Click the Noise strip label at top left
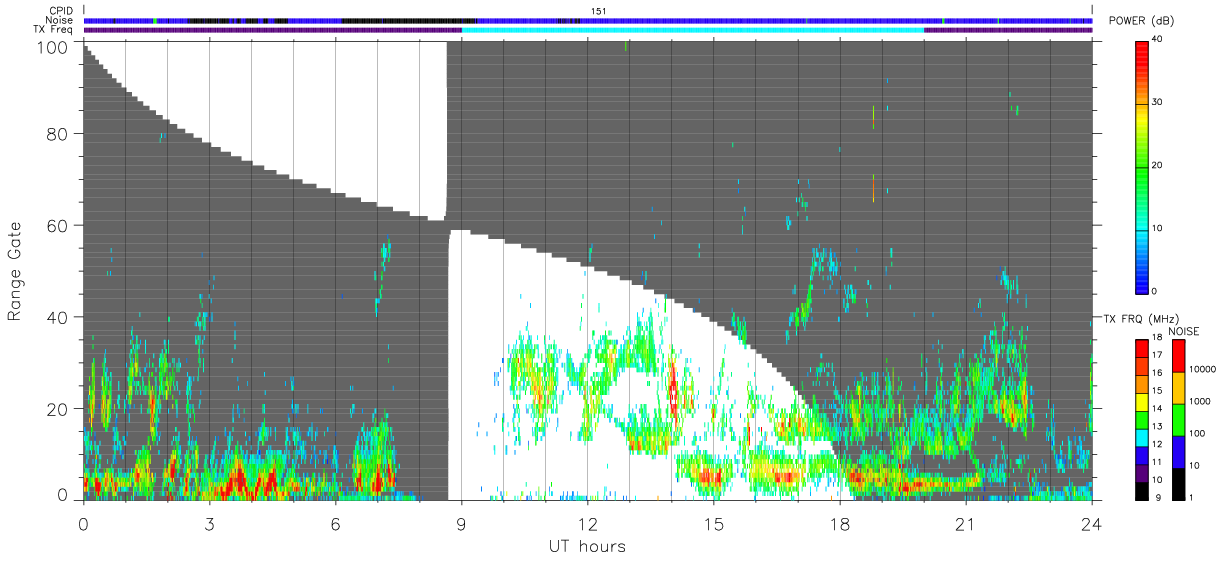Viewport: 1228px width, 567px height. 60,20
